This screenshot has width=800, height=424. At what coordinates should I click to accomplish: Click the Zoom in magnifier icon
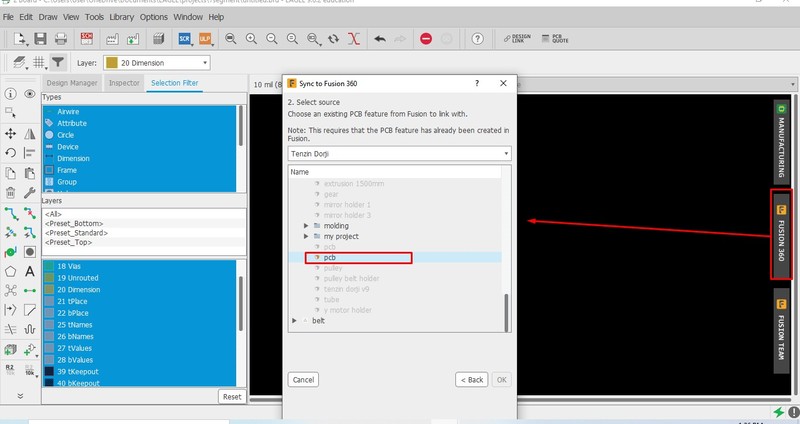[251, 39]
